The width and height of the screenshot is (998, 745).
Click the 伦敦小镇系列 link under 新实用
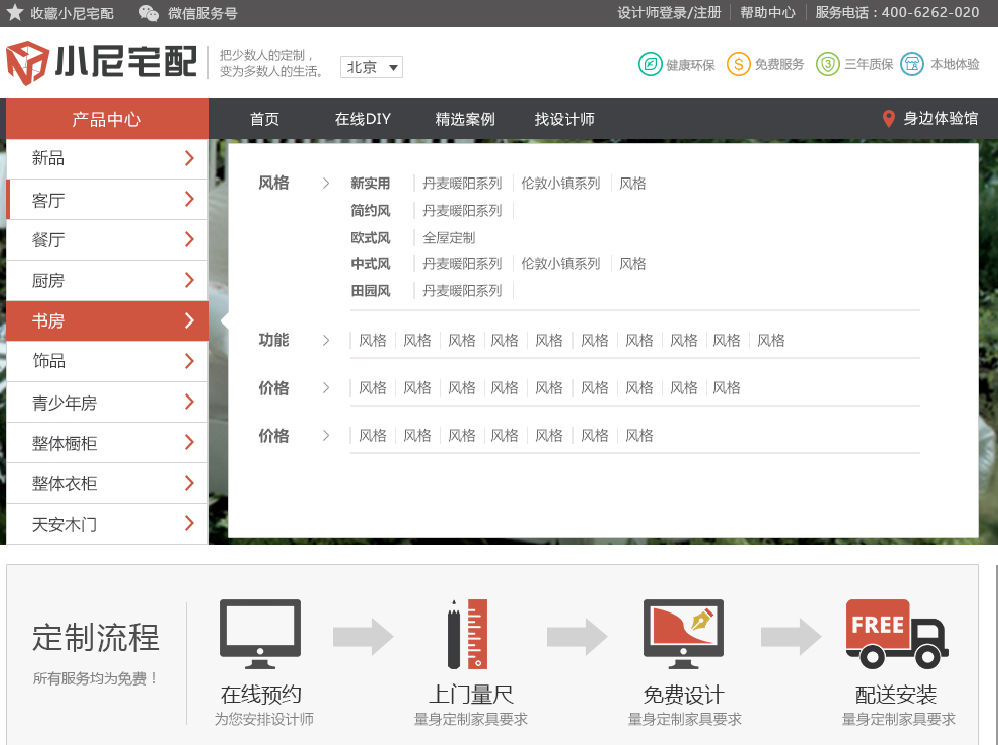pos(560,183)
